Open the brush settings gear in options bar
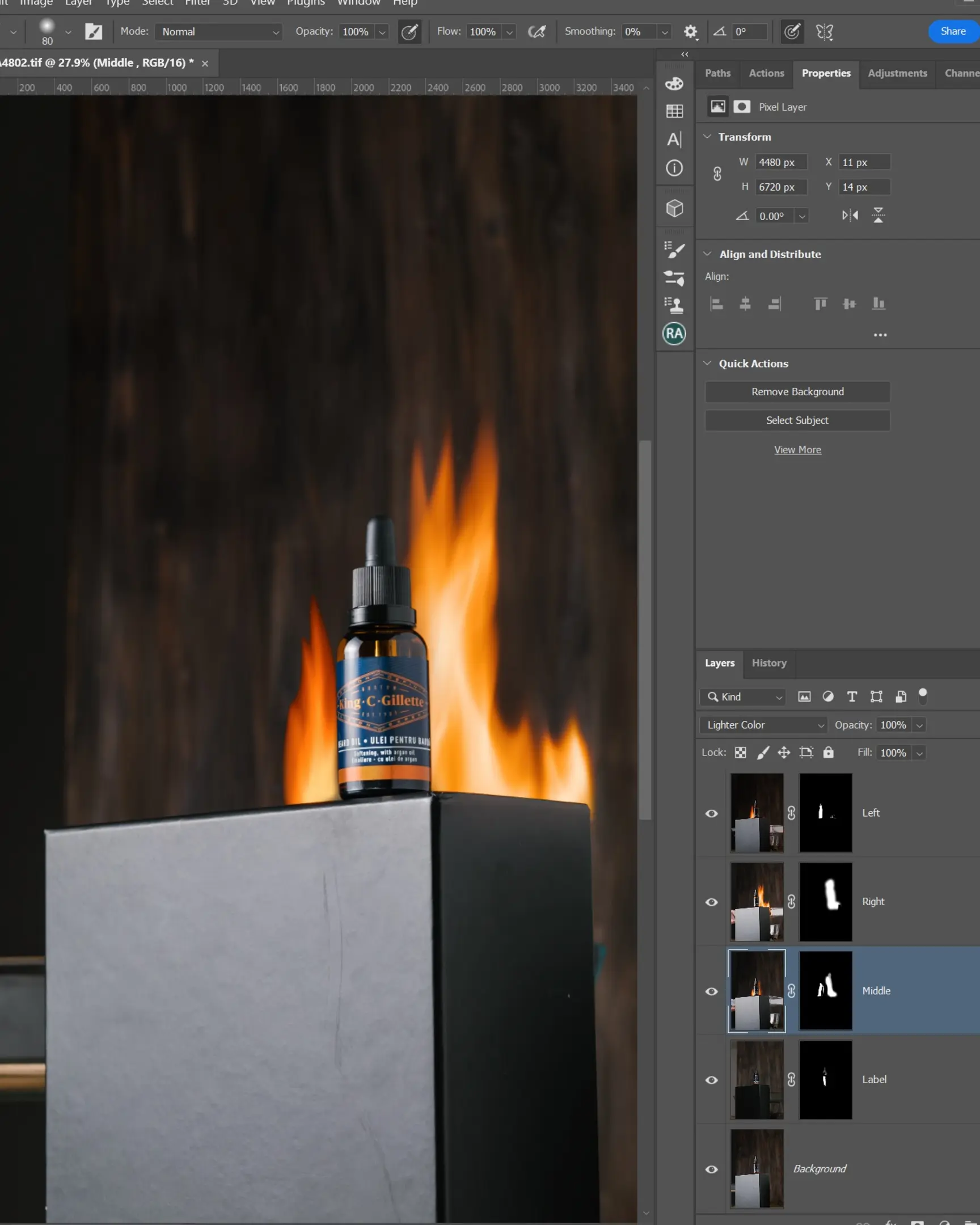The width and height of the screenshot is (980, 1225). pyautogui.click(x=691, y=32)
